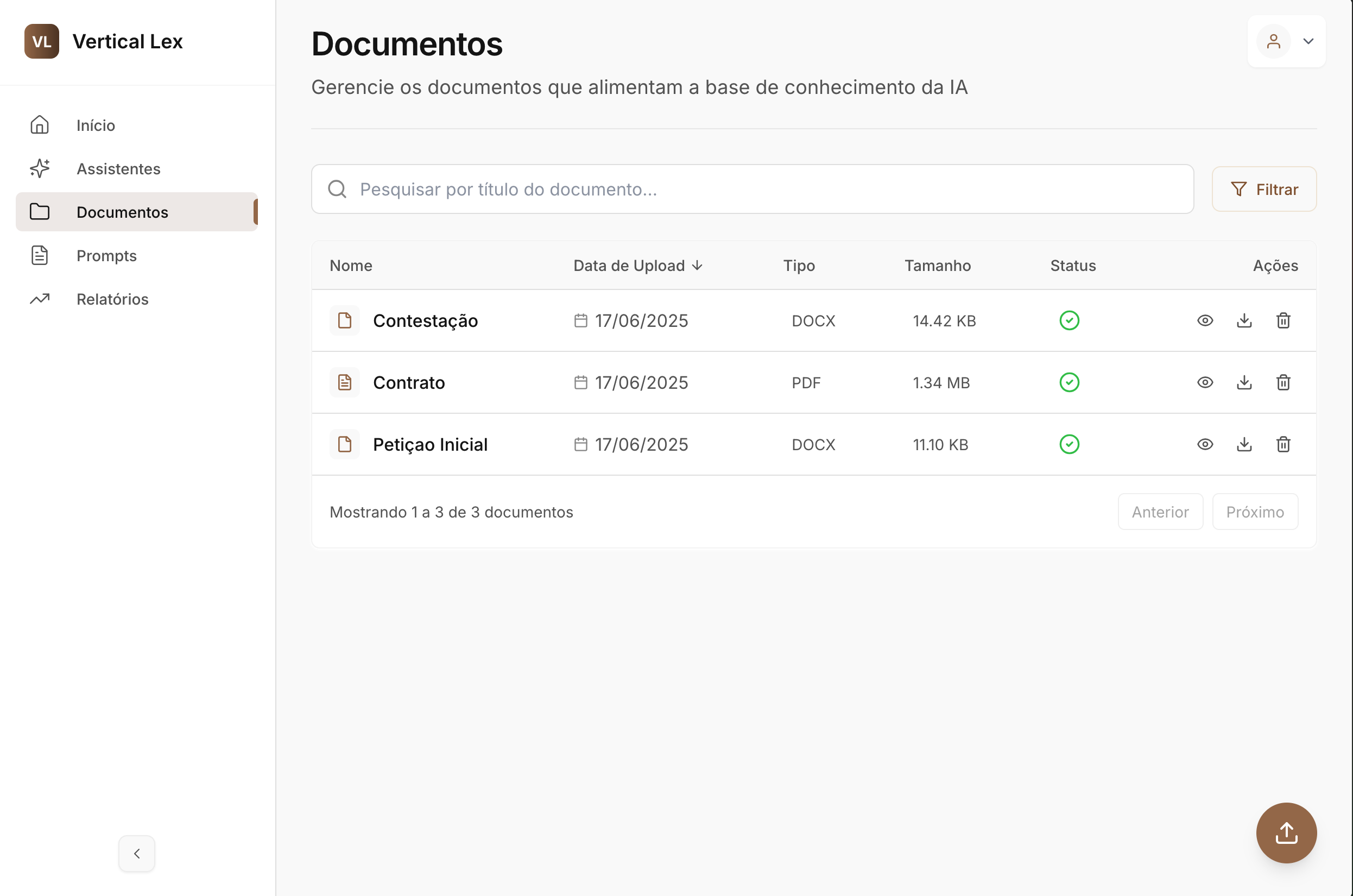Click the Contrato PDF file icon
The image size is (1353, 896).
pos(345,382)
